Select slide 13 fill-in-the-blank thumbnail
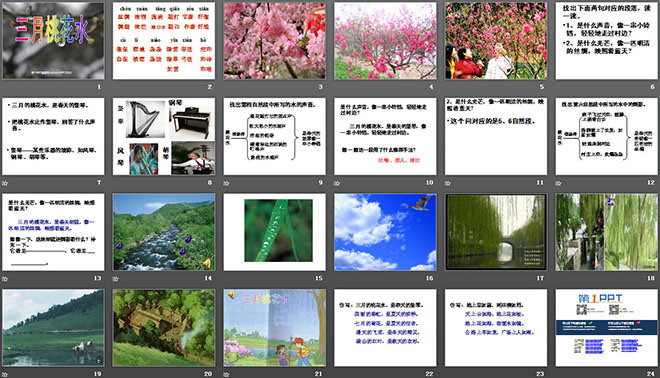The image size is (660, 378). (x=53, y=232)
